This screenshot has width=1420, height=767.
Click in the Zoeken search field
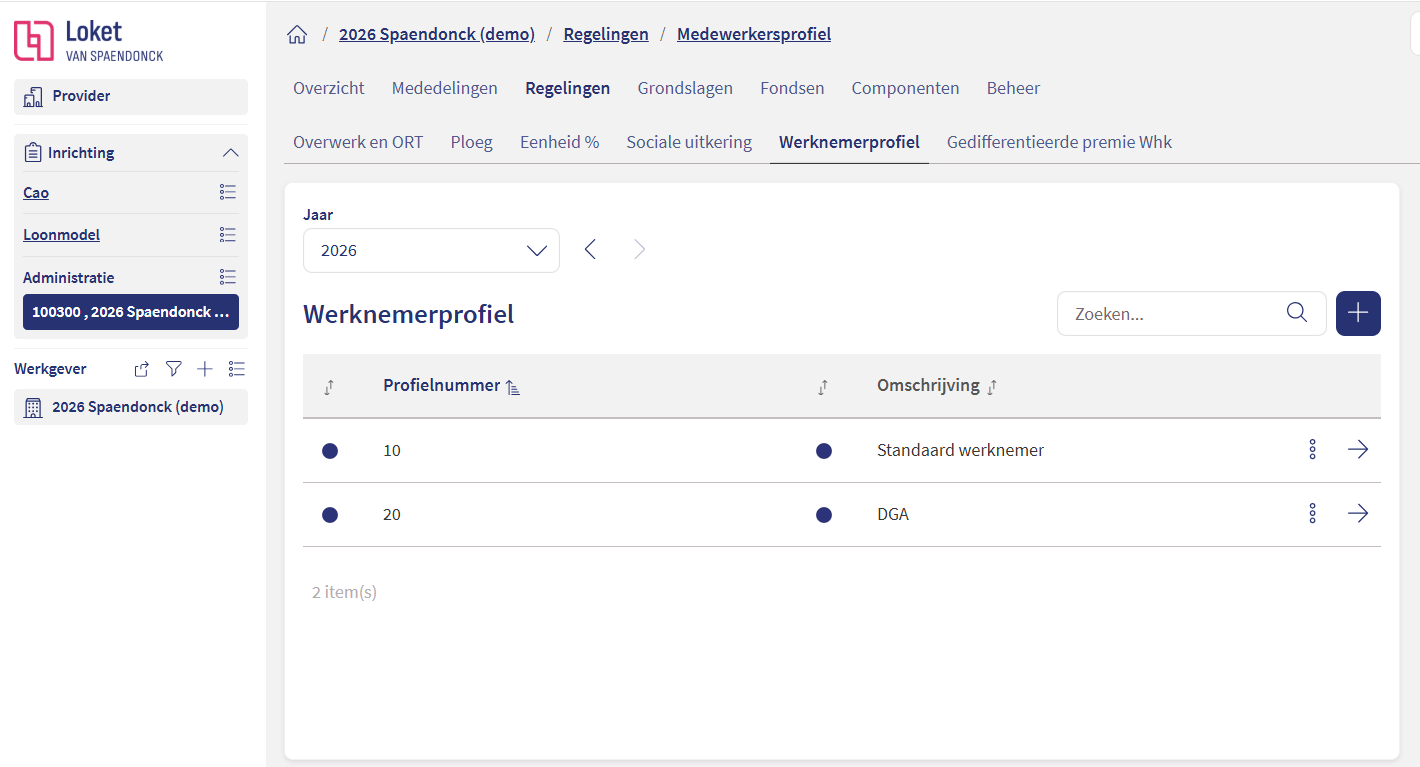(x=1175, y=314)
